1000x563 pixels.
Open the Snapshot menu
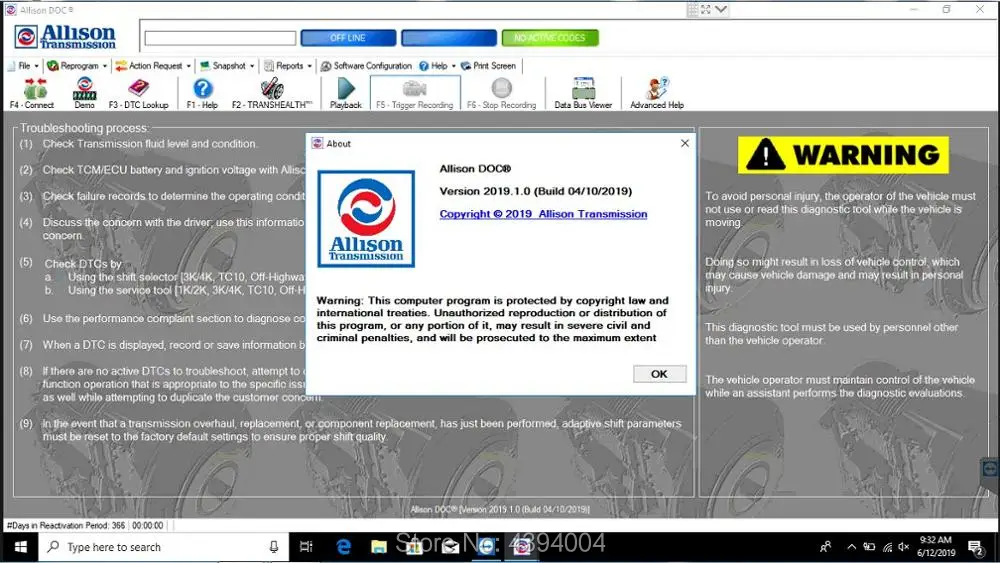[227, 66]
